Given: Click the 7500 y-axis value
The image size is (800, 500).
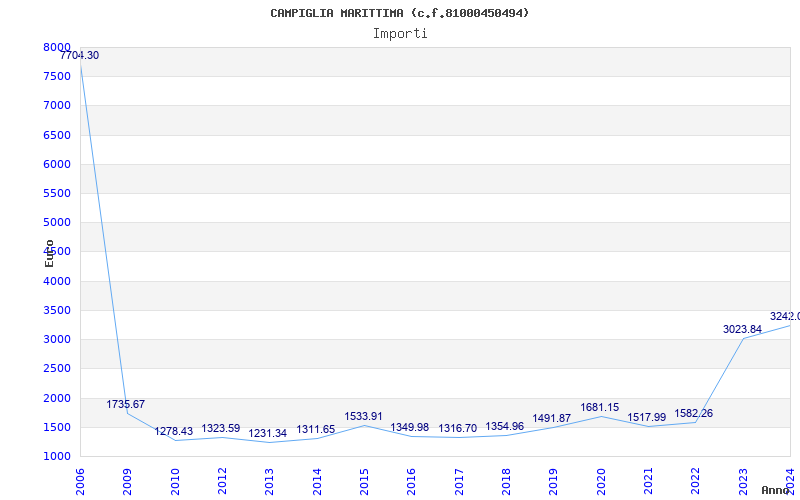Looking at the screenshot, I should [x=57, y=77].
